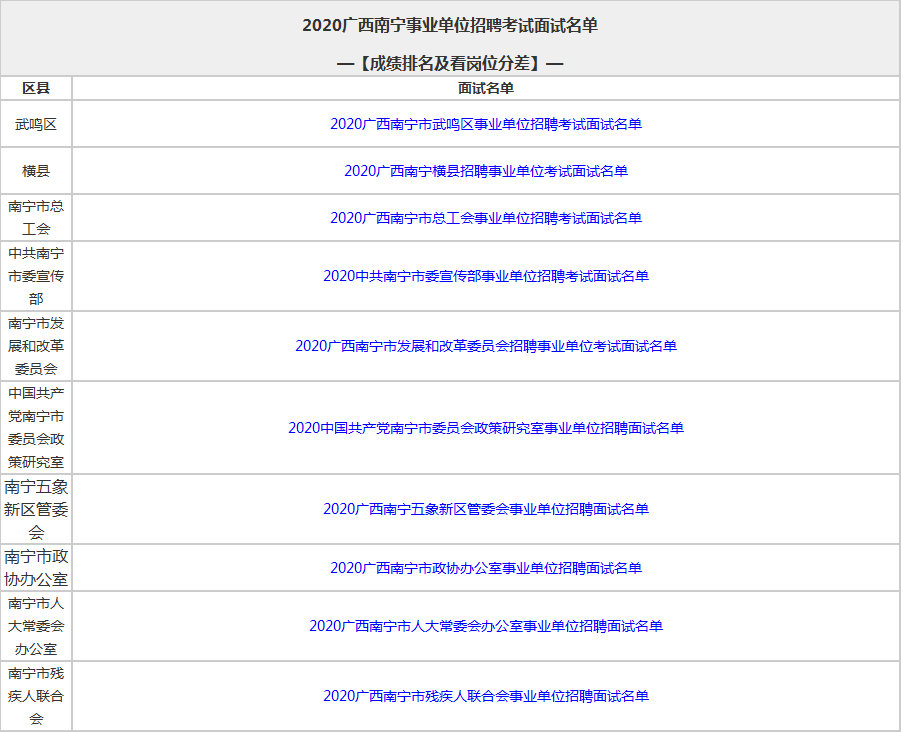Select the 南宁市政协办公室 district cell
901x732 pixels.
click(x=36, y=568)
